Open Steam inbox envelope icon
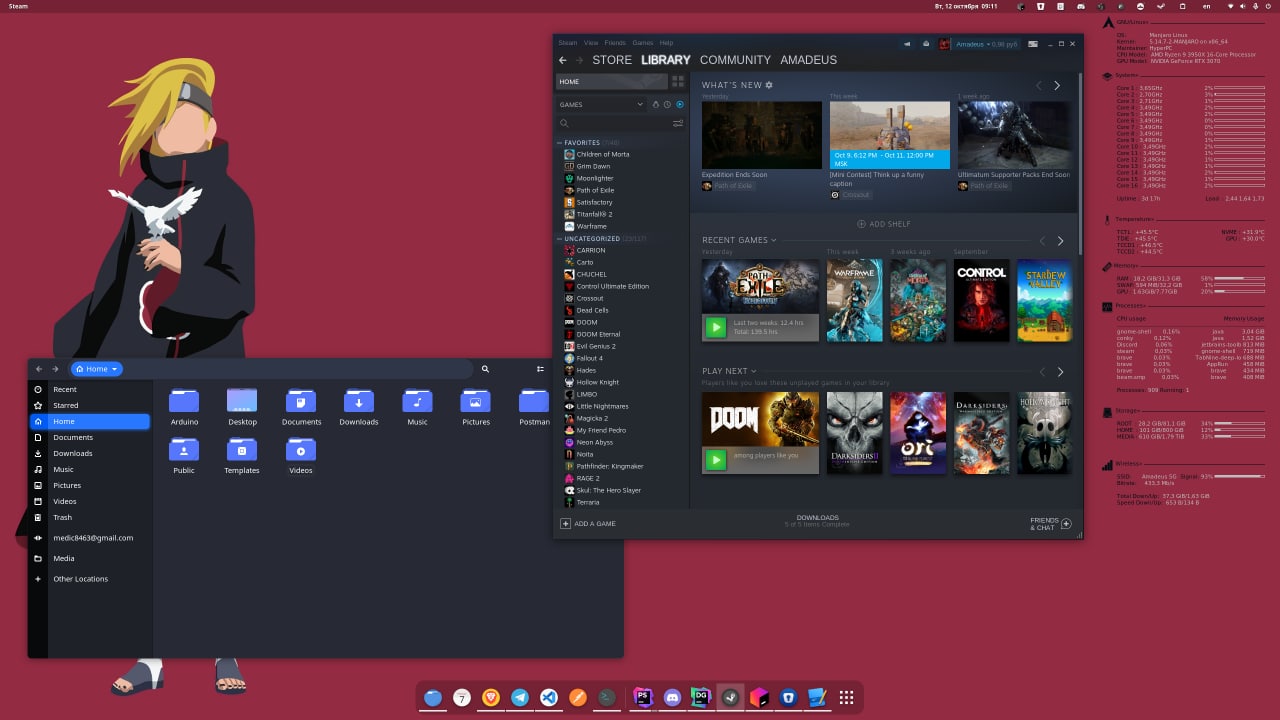This screenshot has height=720, width=1280. click(x=926, y=44)
